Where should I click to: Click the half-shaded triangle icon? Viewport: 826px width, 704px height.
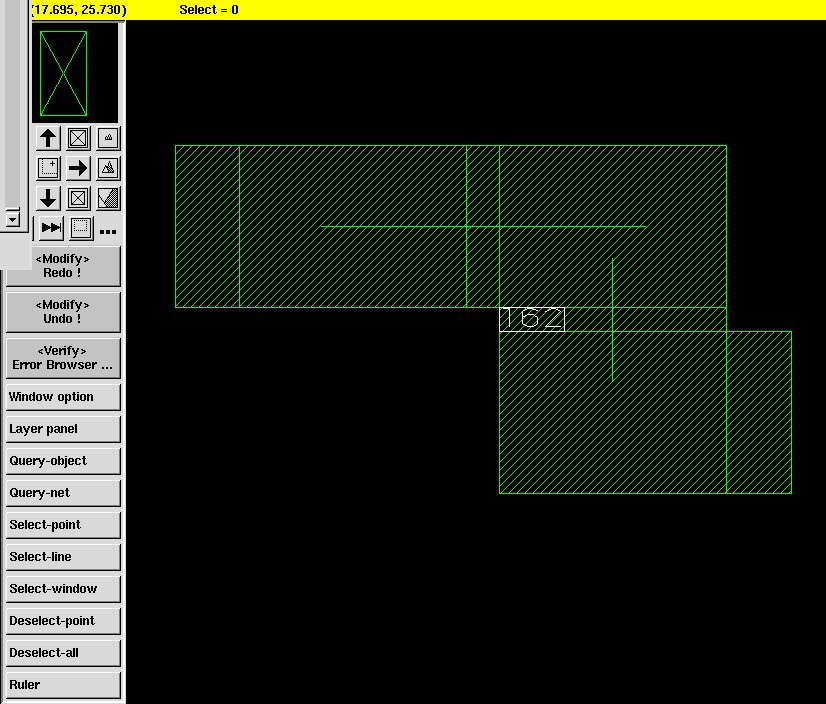pyautogui.click(x=108, y=198)
